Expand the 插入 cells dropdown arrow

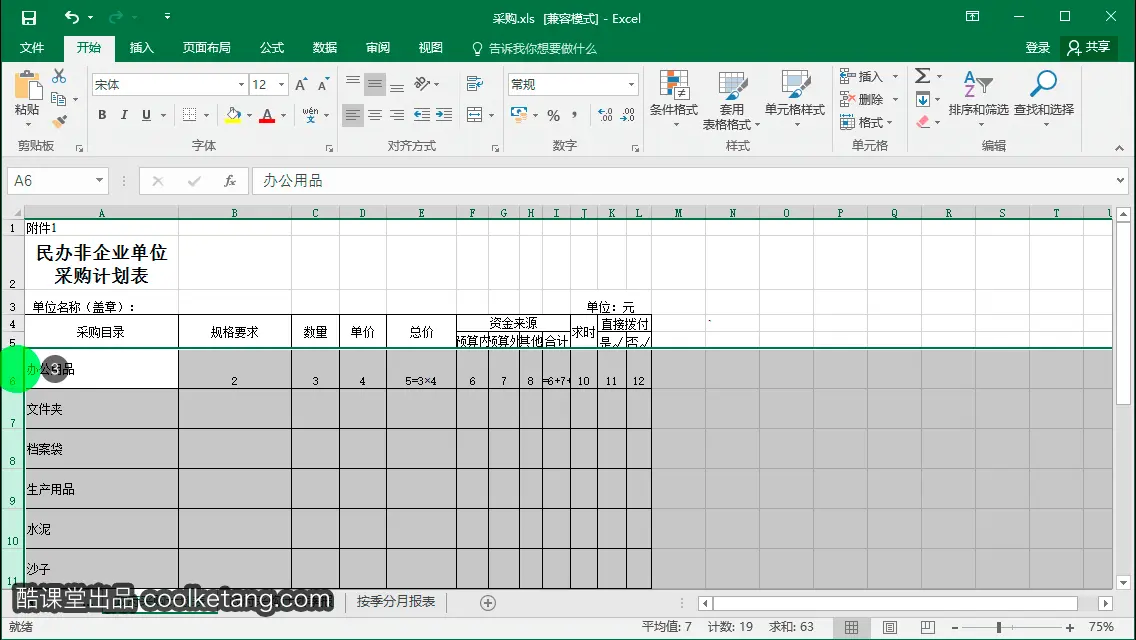[x=895, y=76]
